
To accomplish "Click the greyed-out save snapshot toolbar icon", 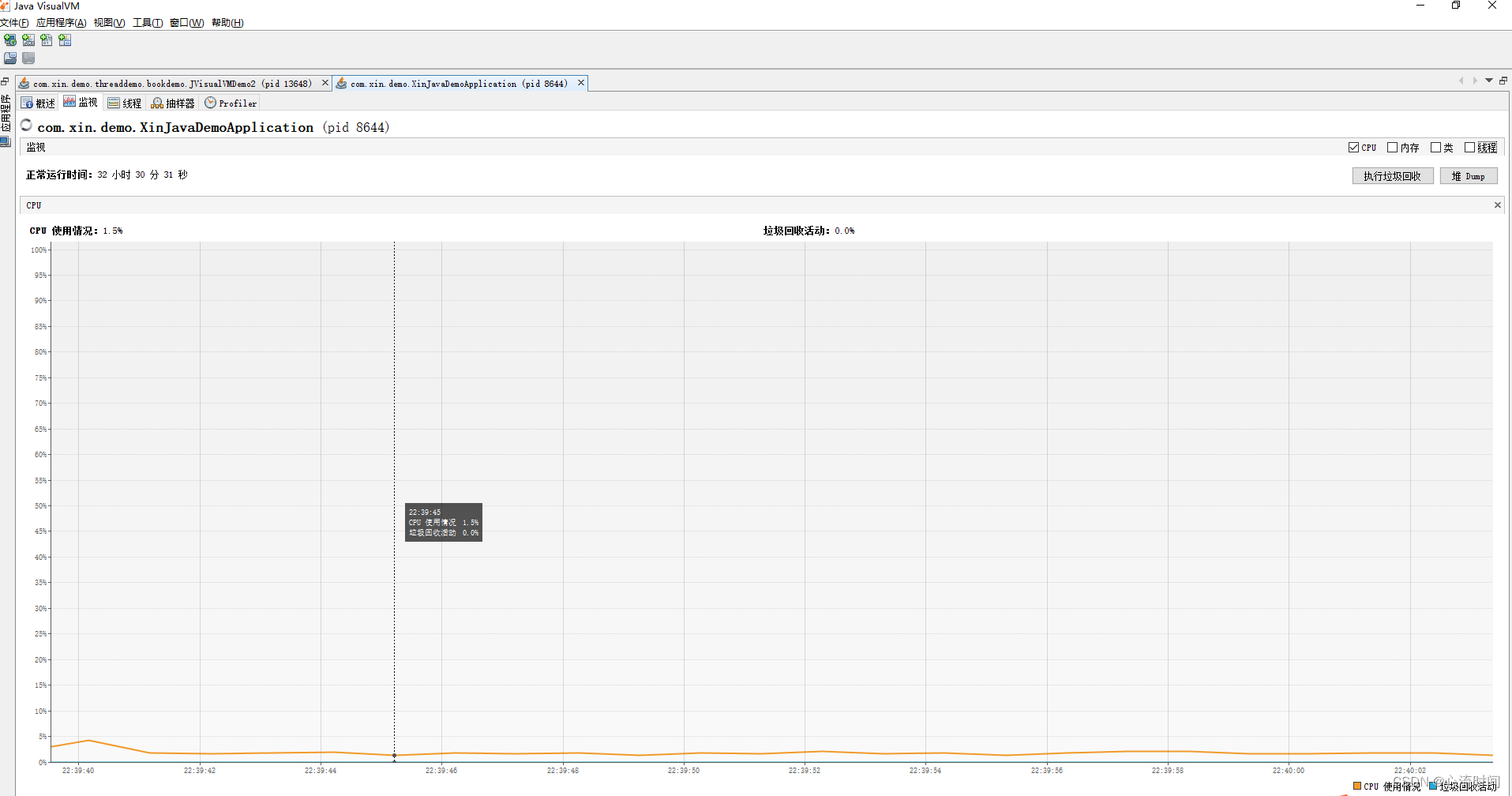I will 28,58.
